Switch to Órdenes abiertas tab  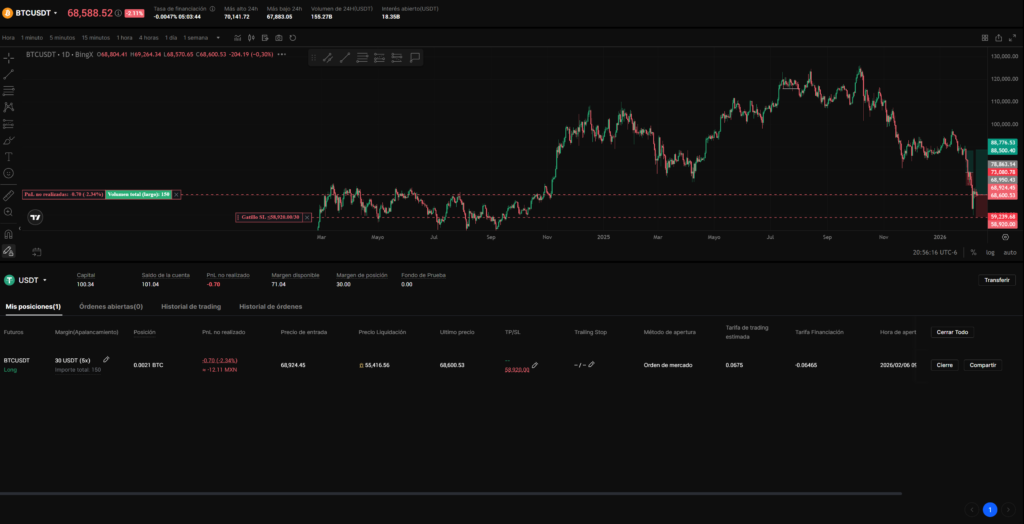(x=110, y=306)
